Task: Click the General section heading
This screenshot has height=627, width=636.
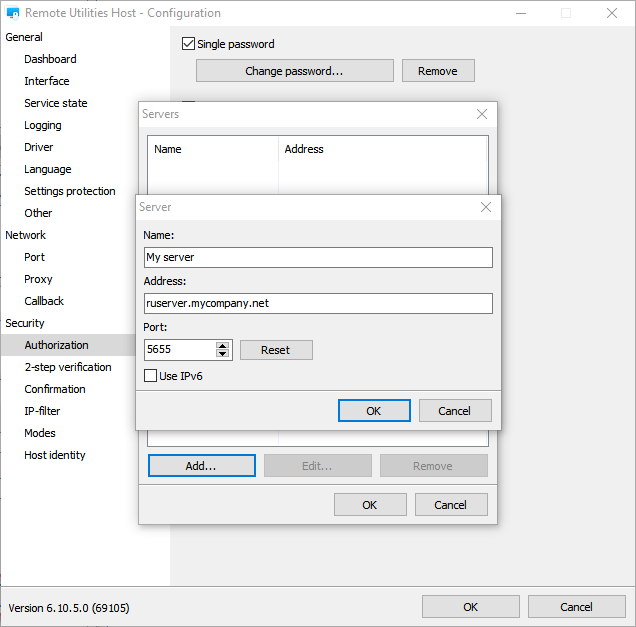Action: pos(24,37)
